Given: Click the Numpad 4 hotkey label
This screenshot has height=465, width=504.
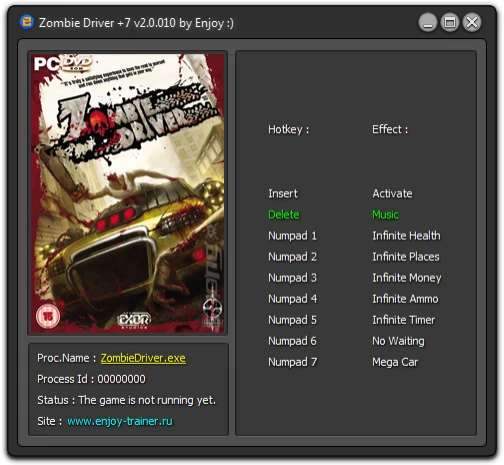Looking at the screenshot, I should coord(292,299).
